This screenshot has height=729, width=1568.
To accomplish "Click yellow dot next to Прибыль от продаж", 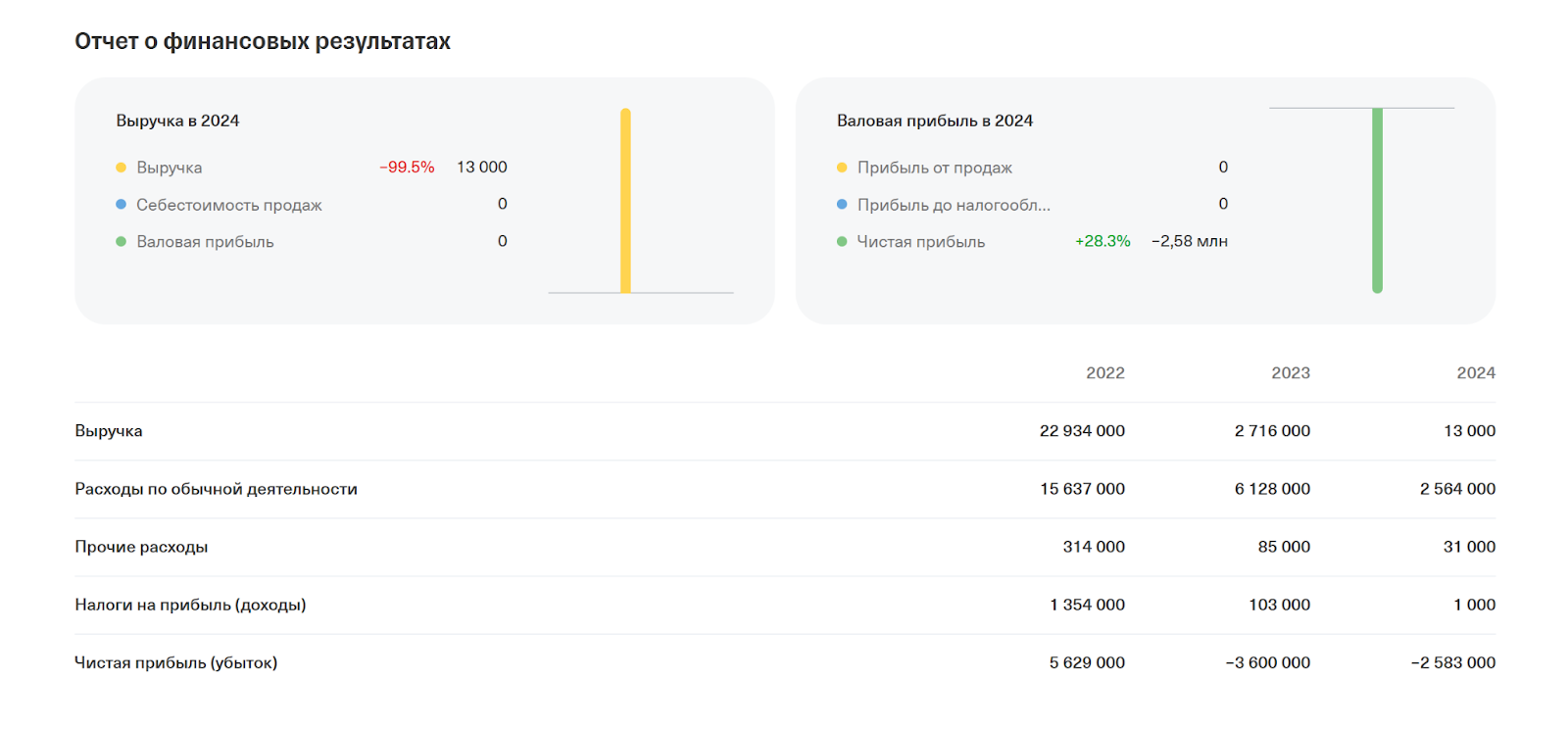I will point(842,168).
